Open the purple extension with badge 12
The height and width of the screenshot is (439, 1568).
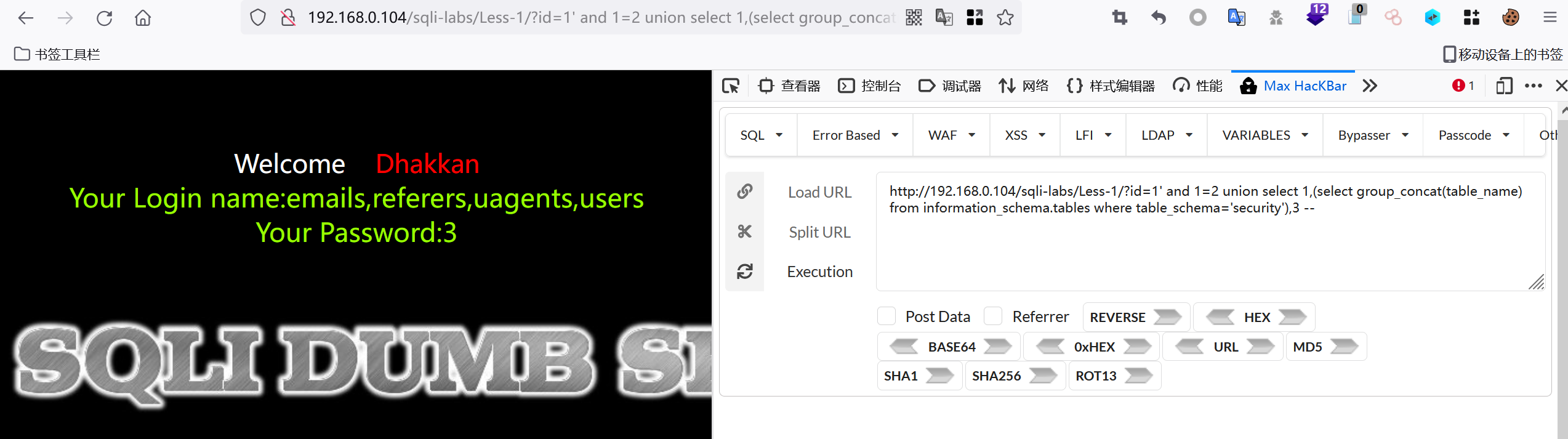coord(1316,16)
